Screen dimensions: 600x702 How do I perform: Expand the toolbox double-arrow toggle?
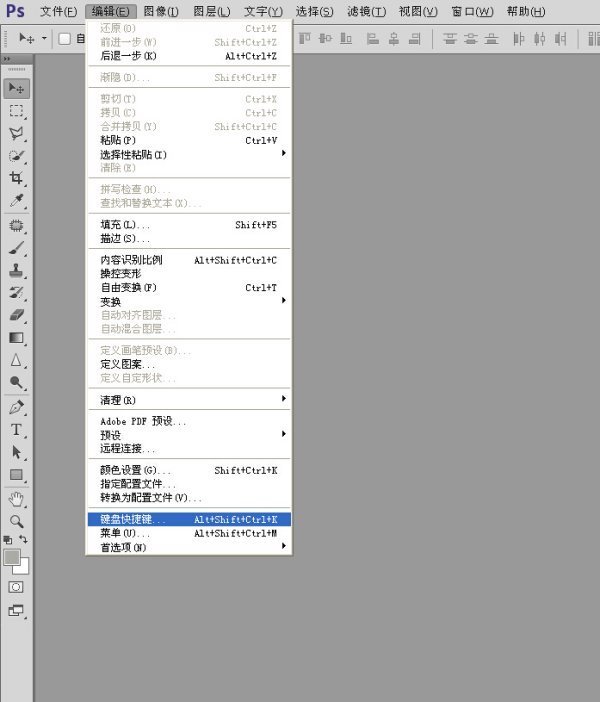[x=7, y=59]
